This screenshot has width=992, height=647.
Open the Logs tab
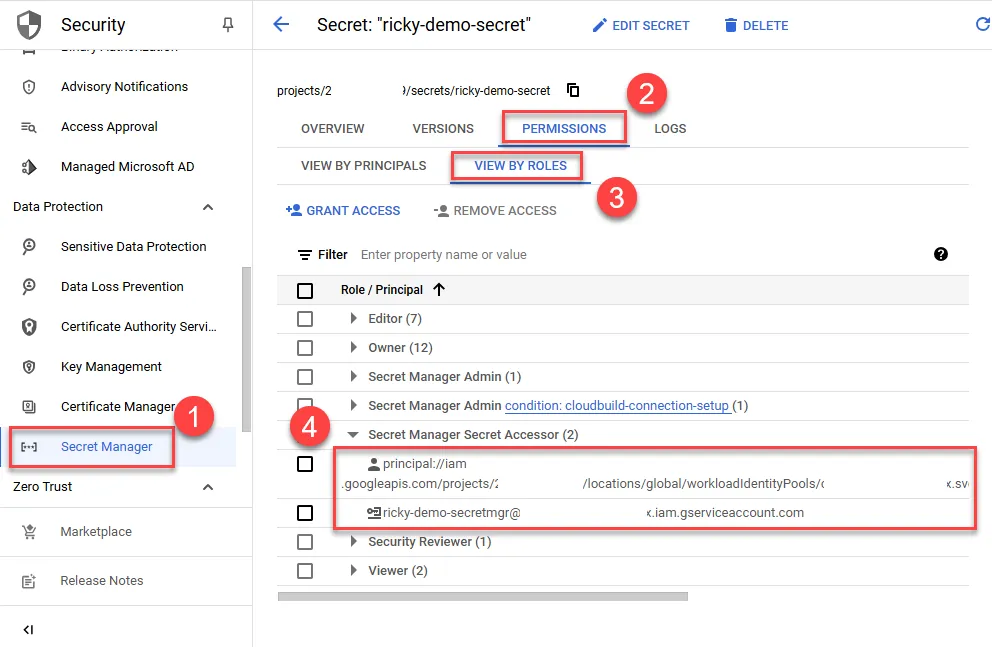(x=670, y=129)
